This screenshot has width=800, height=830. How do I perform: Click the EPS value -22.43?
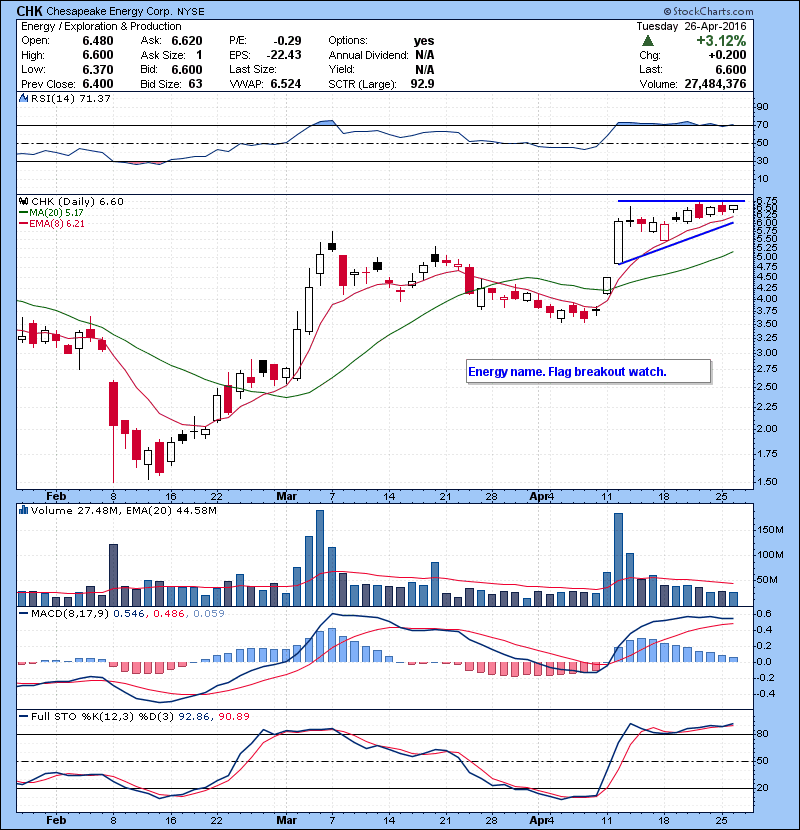tap(284, 55)
